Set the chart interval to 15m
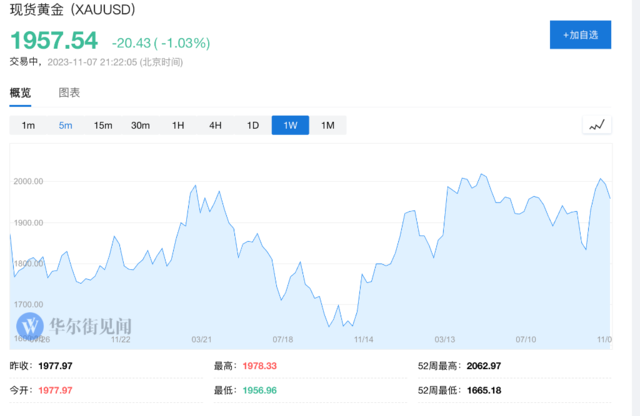The image size is (640, 416). click(x=103, y=125)
